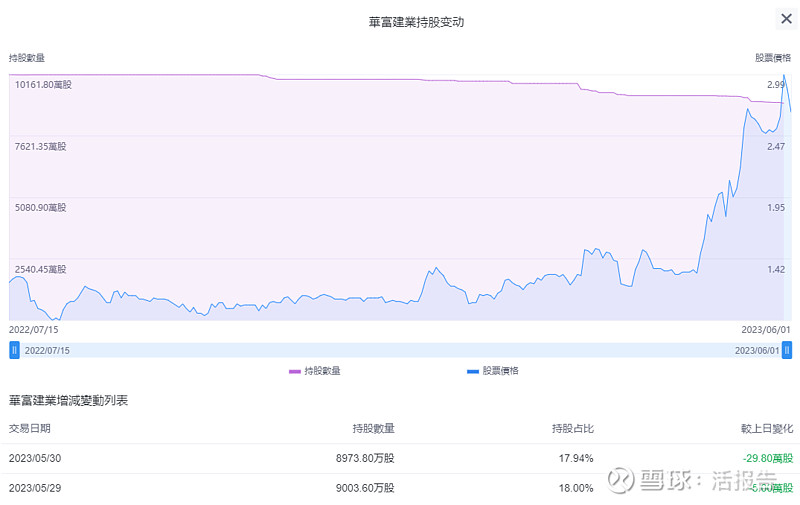
Task: Click the 交易日期 column header
Action: (30, 428)
